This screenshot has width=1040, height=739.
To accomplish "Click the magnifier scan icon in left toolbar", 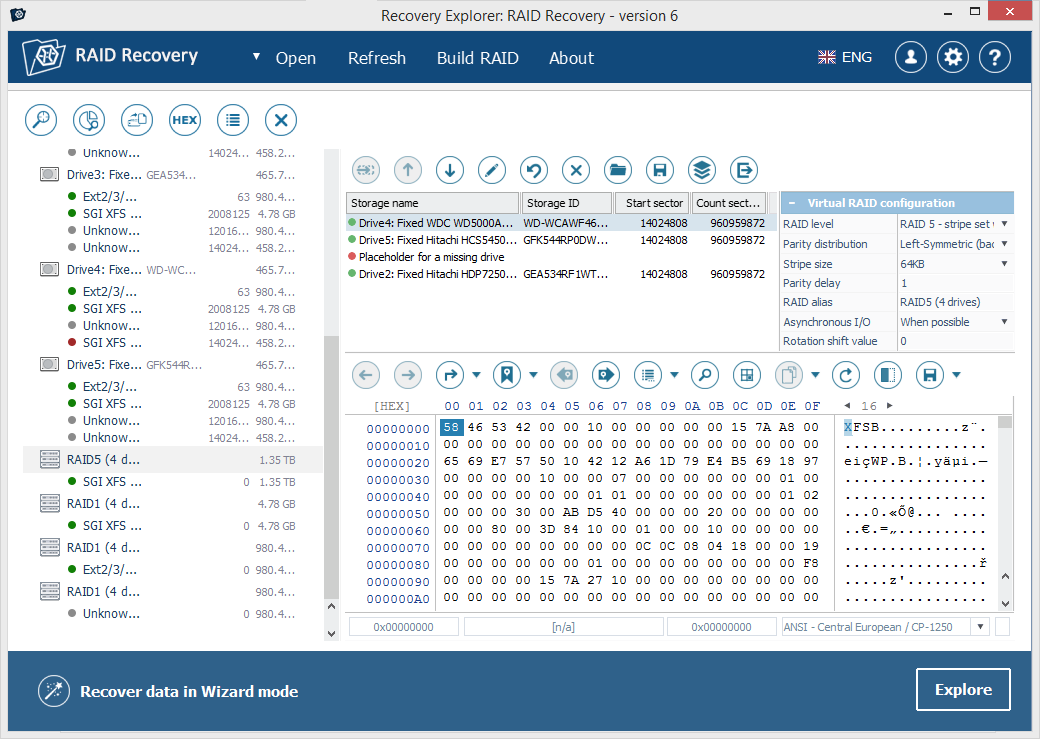I will [x=41, y=120].
